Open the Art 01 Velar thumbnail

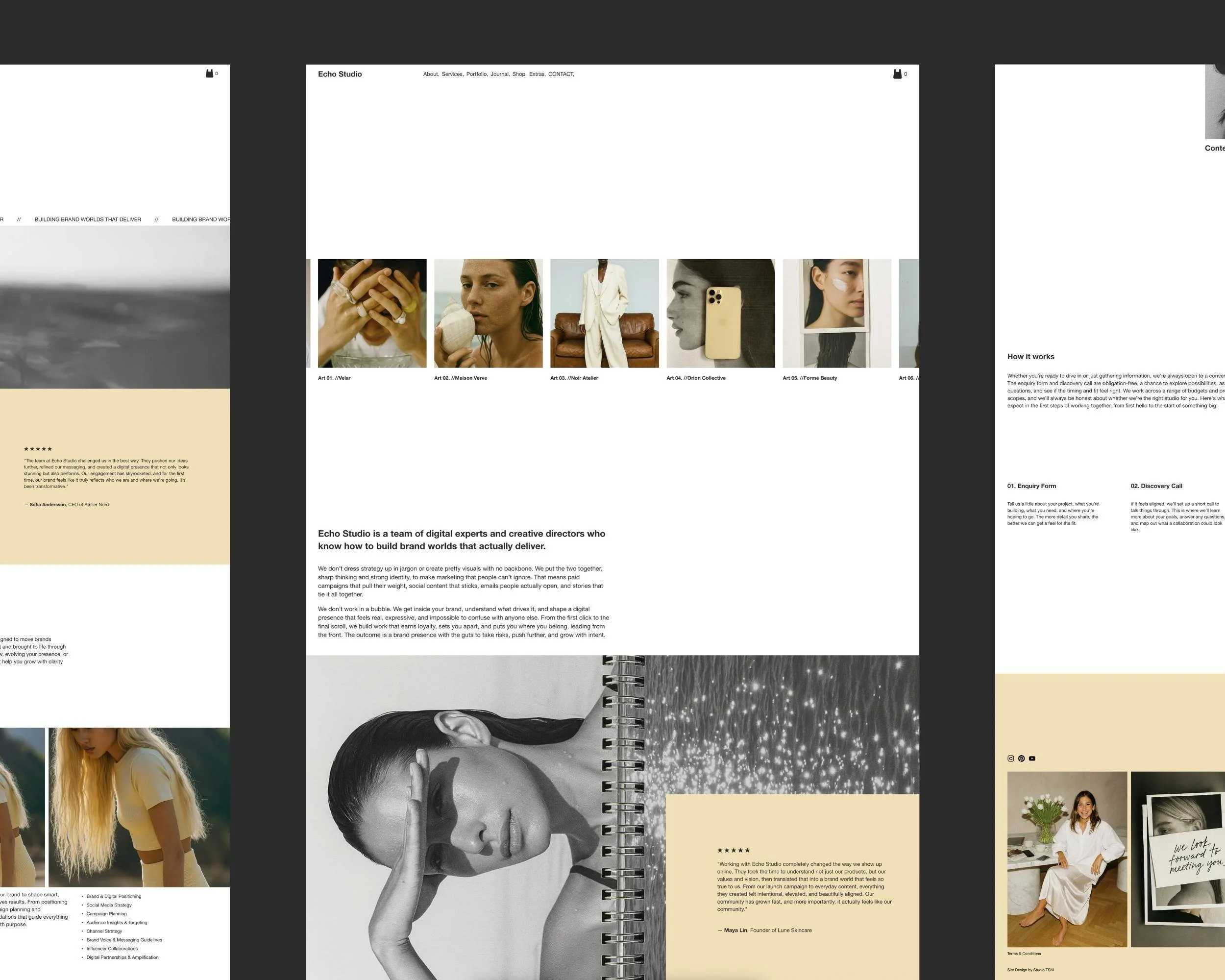[x=371, y=313]
